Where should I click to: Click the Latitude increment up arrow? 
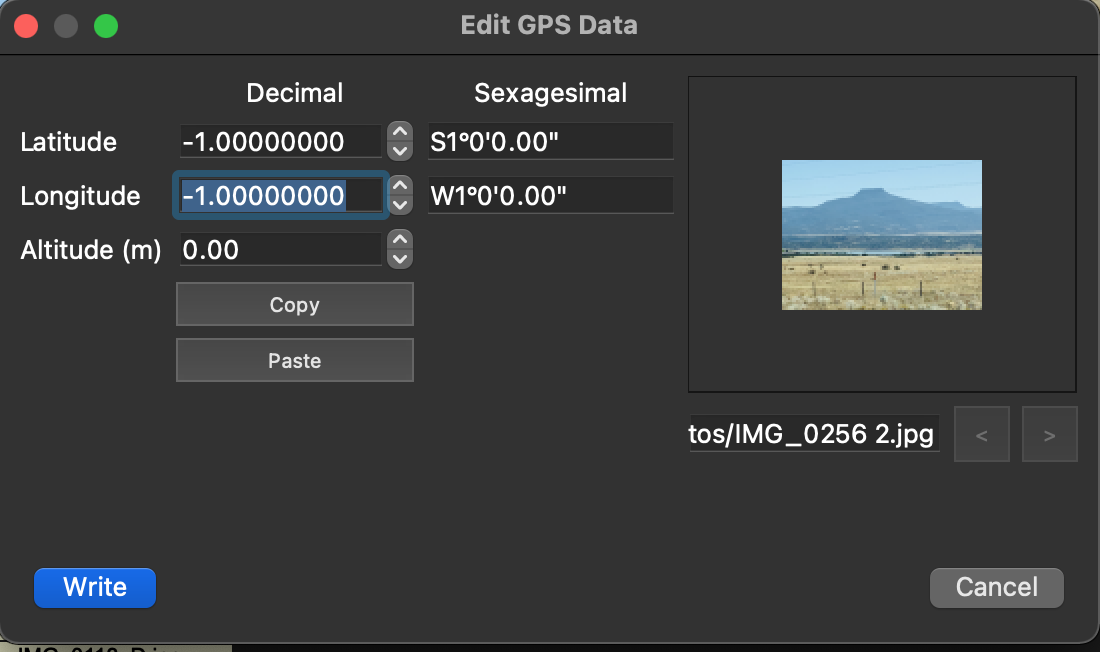coord(400,132)
